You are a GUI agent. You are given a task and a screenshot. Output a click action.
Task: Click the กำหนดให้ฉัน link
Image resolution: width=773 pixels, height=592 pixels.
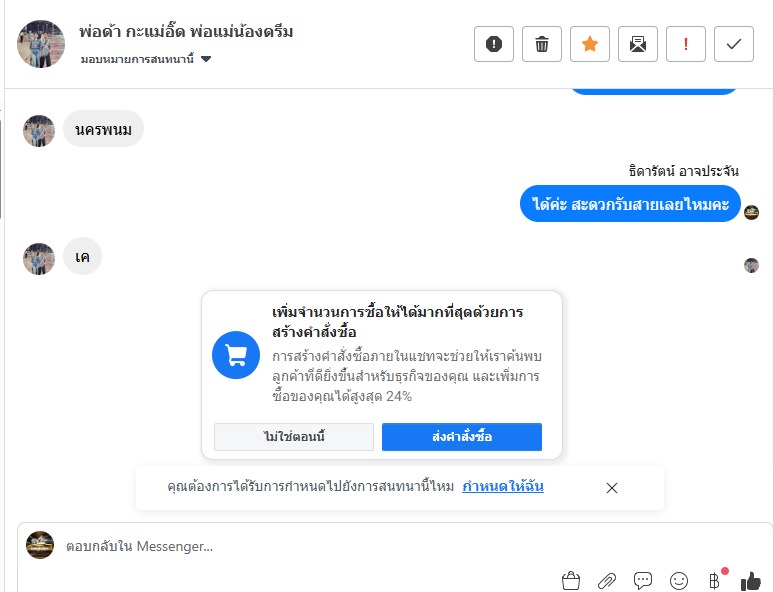[x=503, y=487]
